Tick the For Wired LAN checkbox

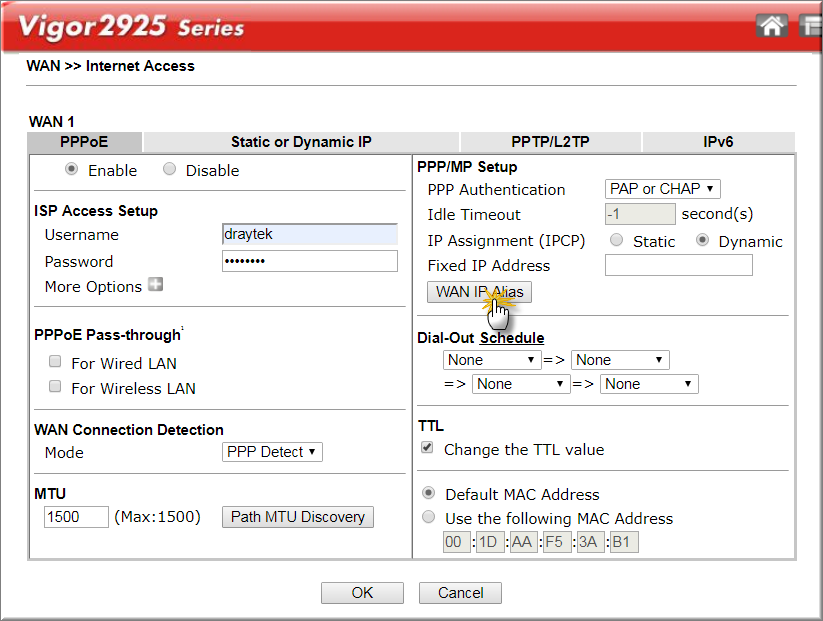pyautogui.click(x=55, y=361)
